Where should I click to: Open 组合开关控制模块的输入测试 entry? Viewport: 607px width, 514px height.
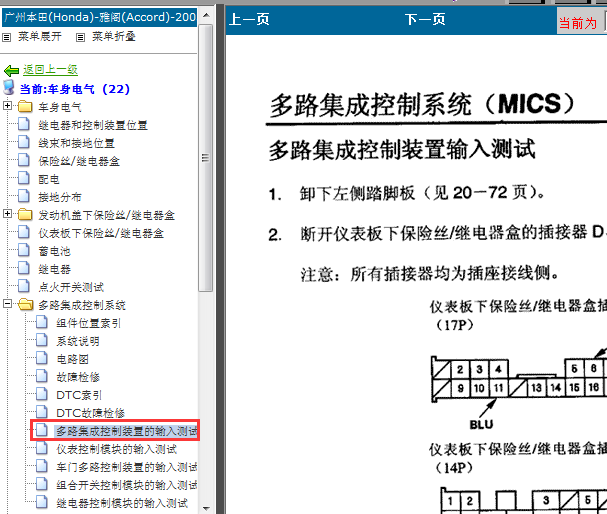click(127, 485)
